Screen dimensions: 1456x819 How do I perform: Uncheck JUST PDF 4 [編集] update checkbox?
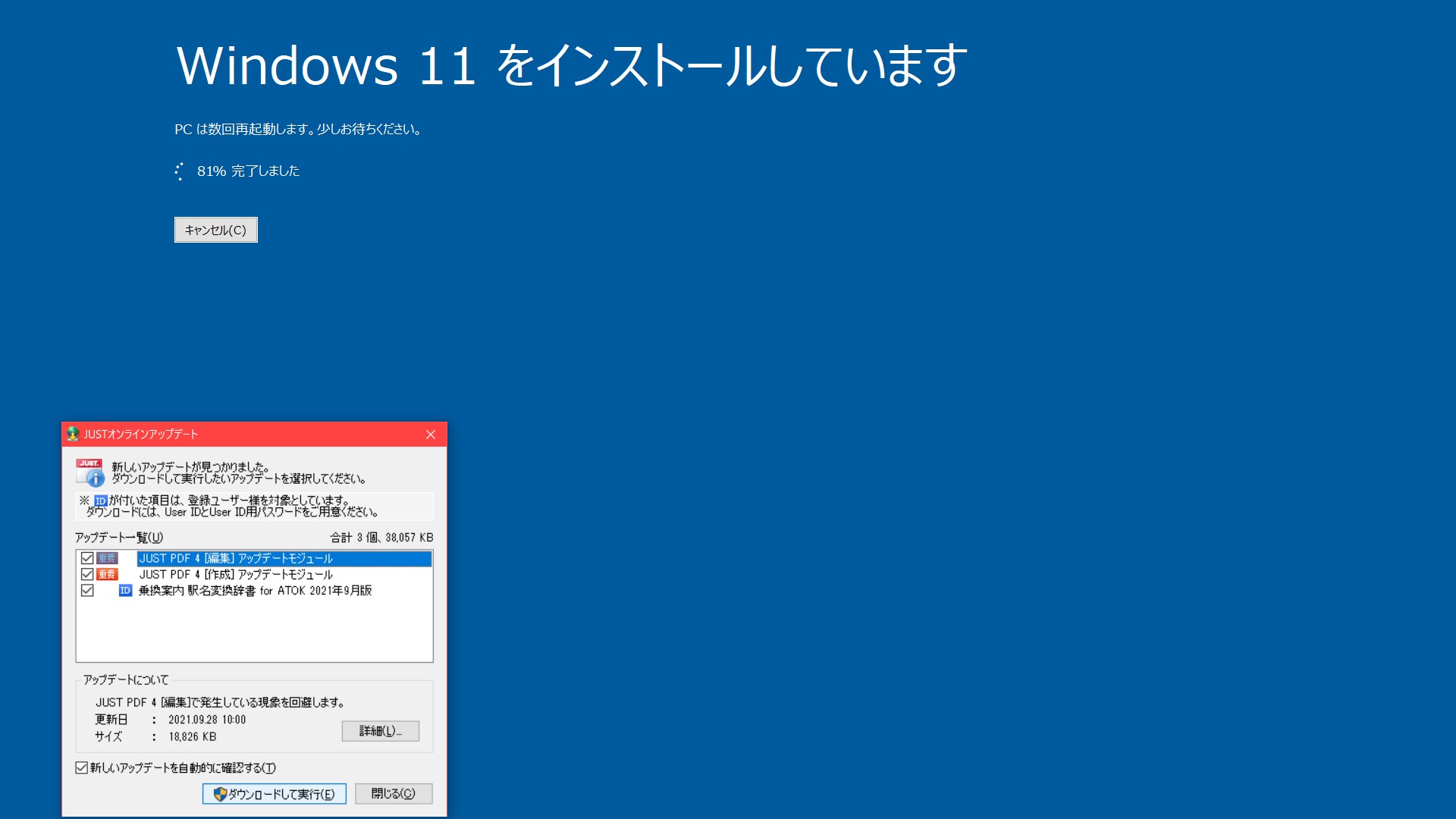point(87,558)
